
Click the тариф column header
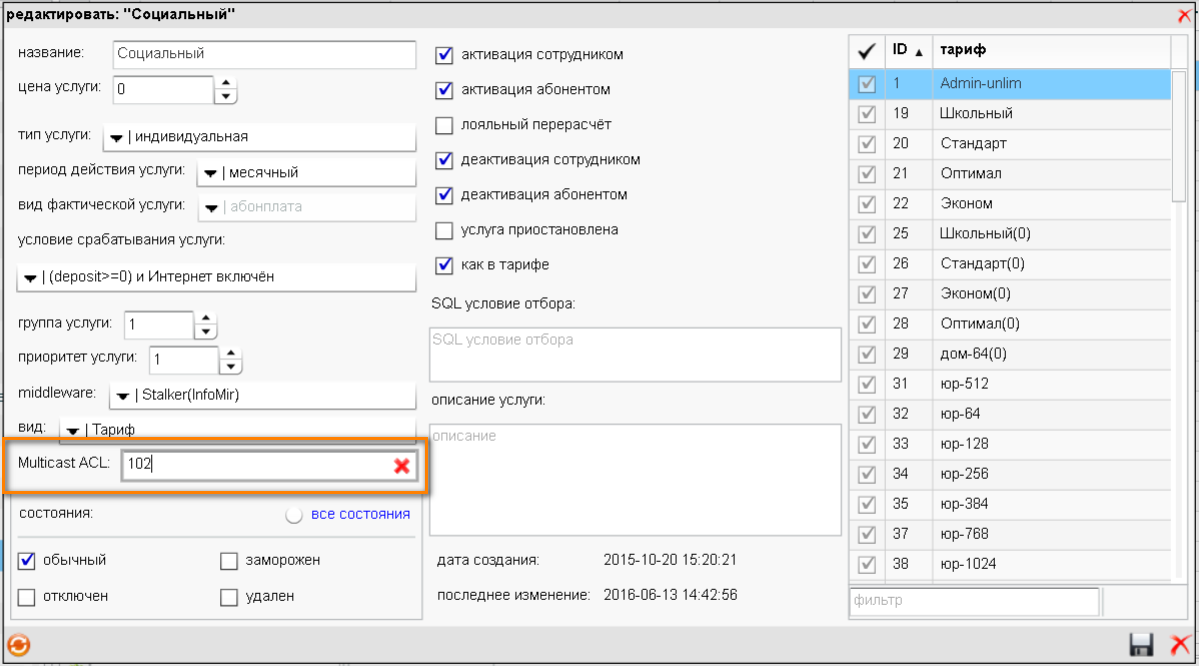click(1050, 50)
